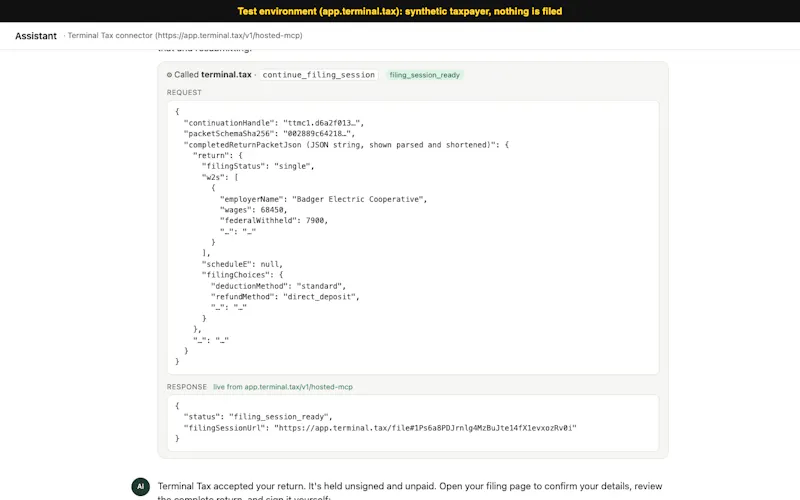Click 'live from app.terminal.tax/v1/hosted-mcp' text
800x500 pixels.
[x=283, y=387]
